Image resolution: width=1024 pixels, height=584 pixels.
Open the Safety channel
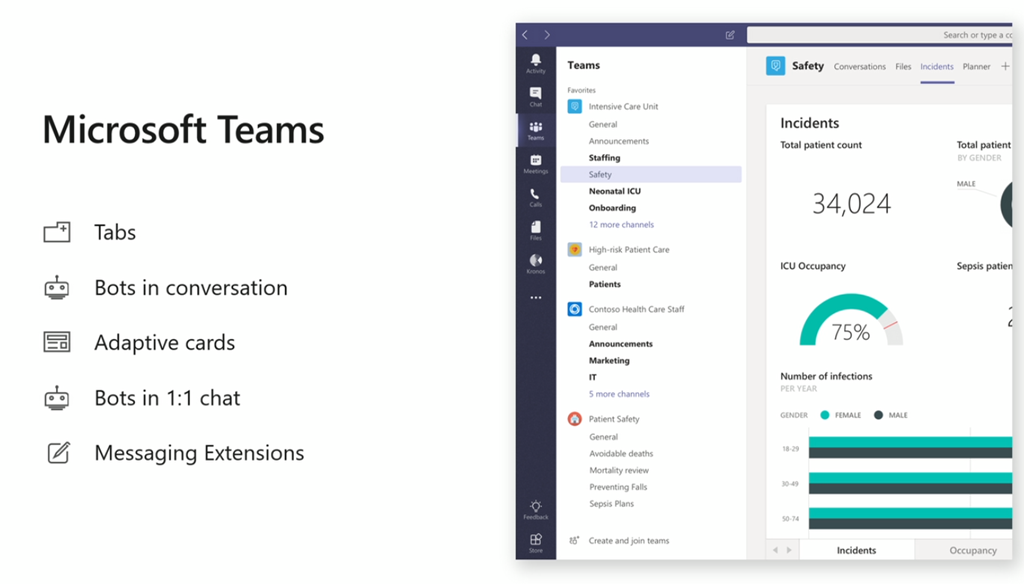click(x=650, y=174)
